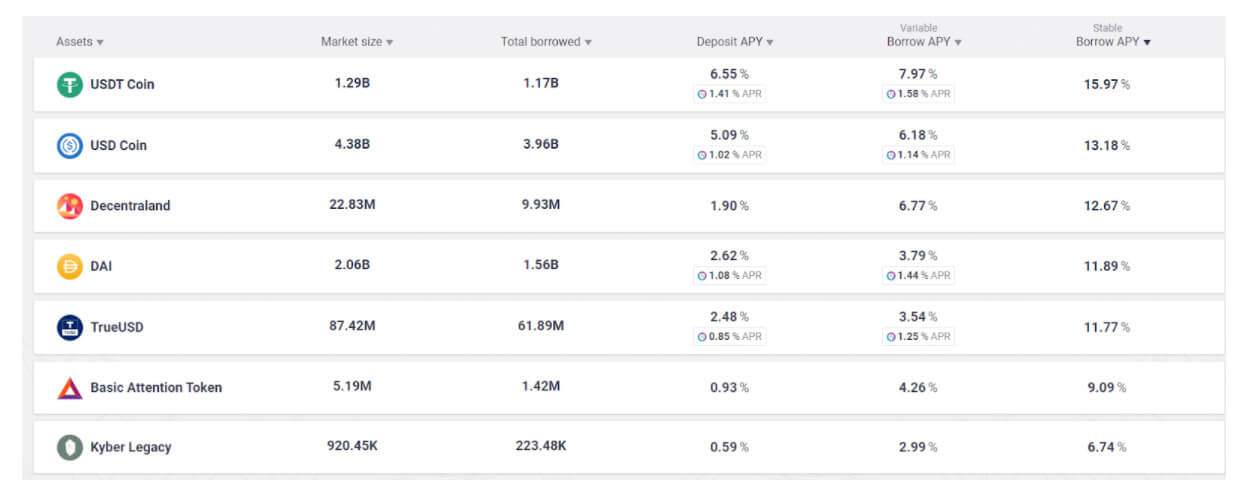Click Decentraland deposit APY 1.90 %
Viewport: 1240px width, 494px height.
[x=729, y=206]
